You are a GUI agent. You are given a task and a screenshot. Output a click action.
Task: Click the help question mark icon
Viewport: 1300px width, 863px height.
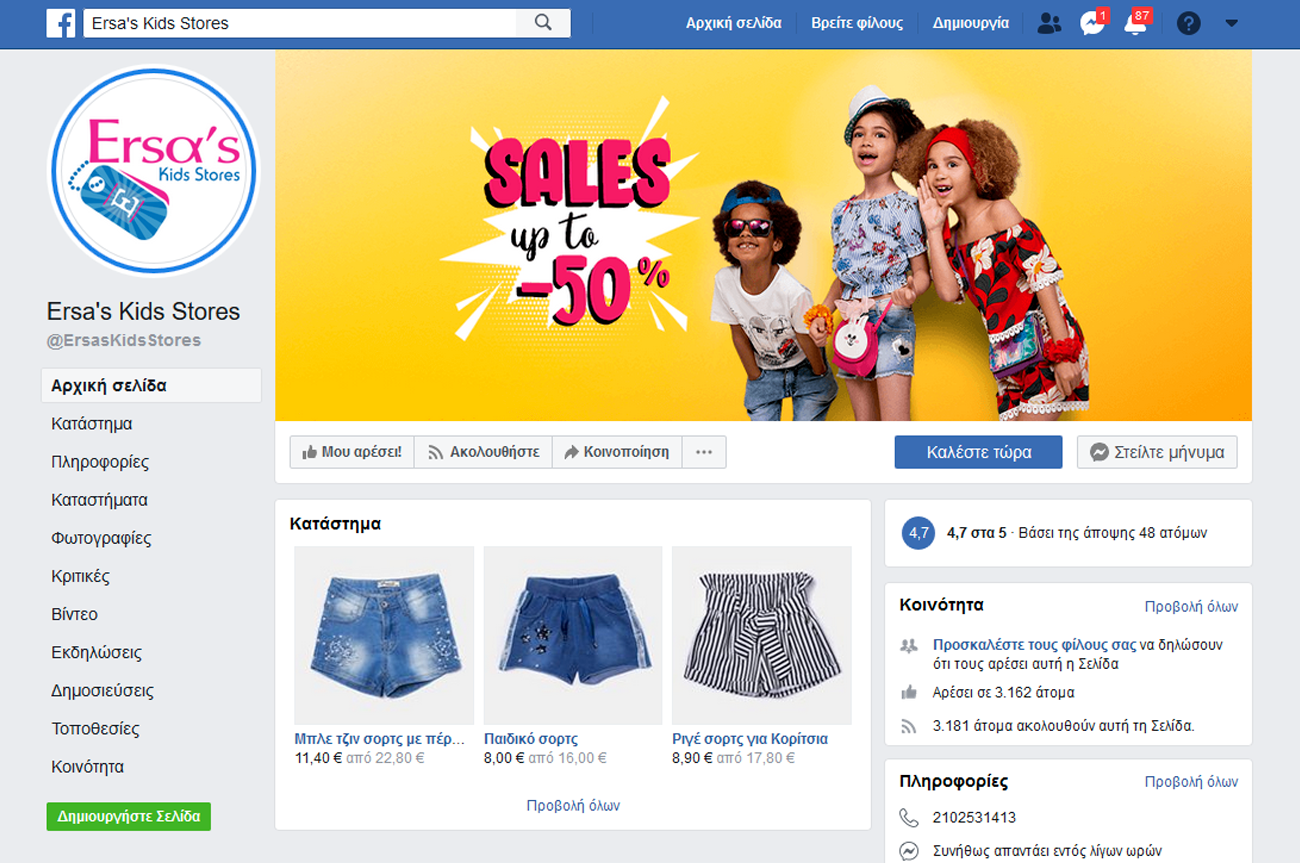coord(1188,23)
